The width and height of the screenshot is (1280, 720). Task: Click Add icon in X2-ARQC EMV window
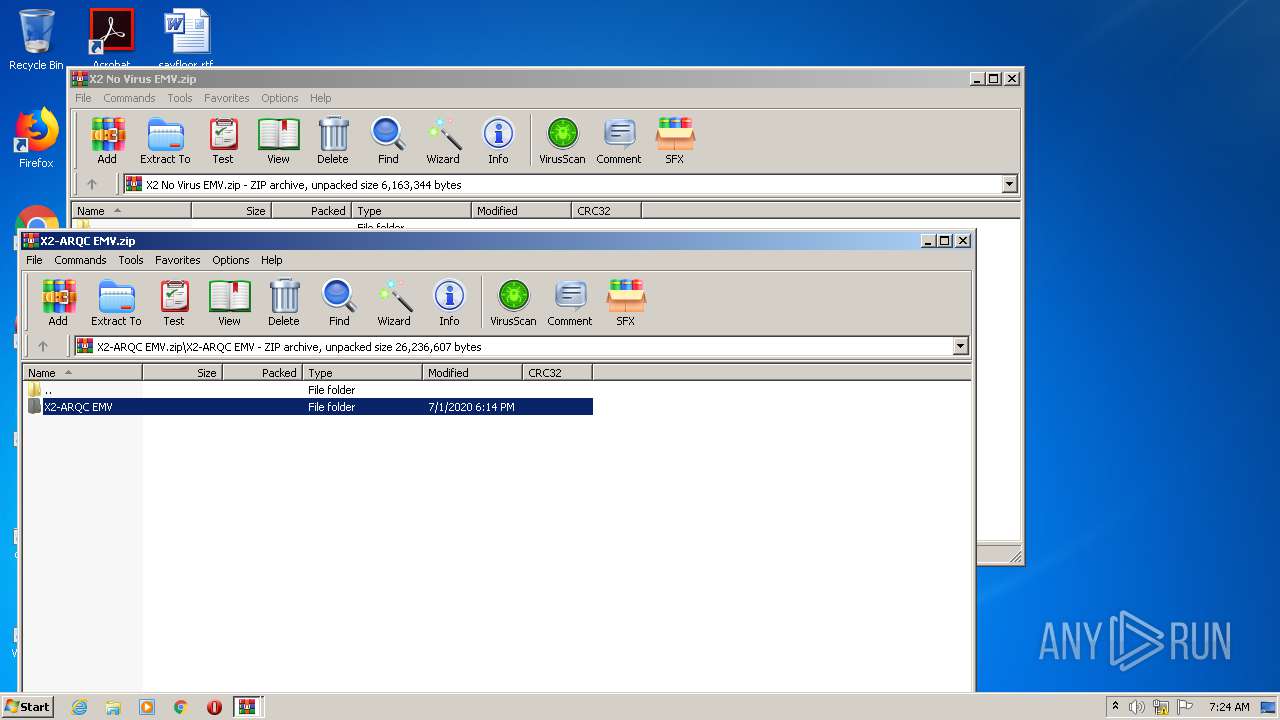[x=58, y=303]
